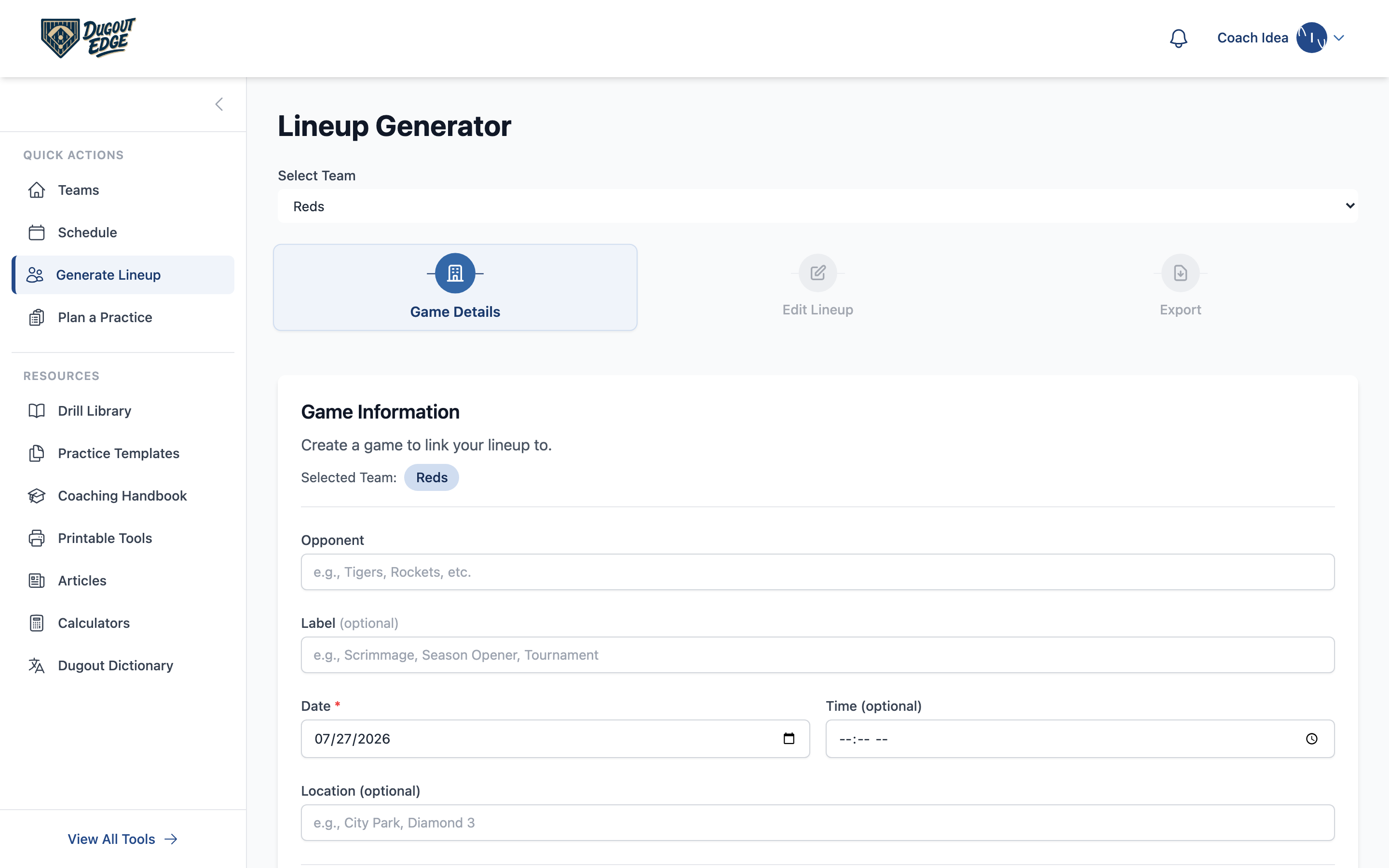This screenshot has width=1389, height=868.
Task: Open the time picker clock icon
Action: pyautogui.click(x=1312, y=739)
